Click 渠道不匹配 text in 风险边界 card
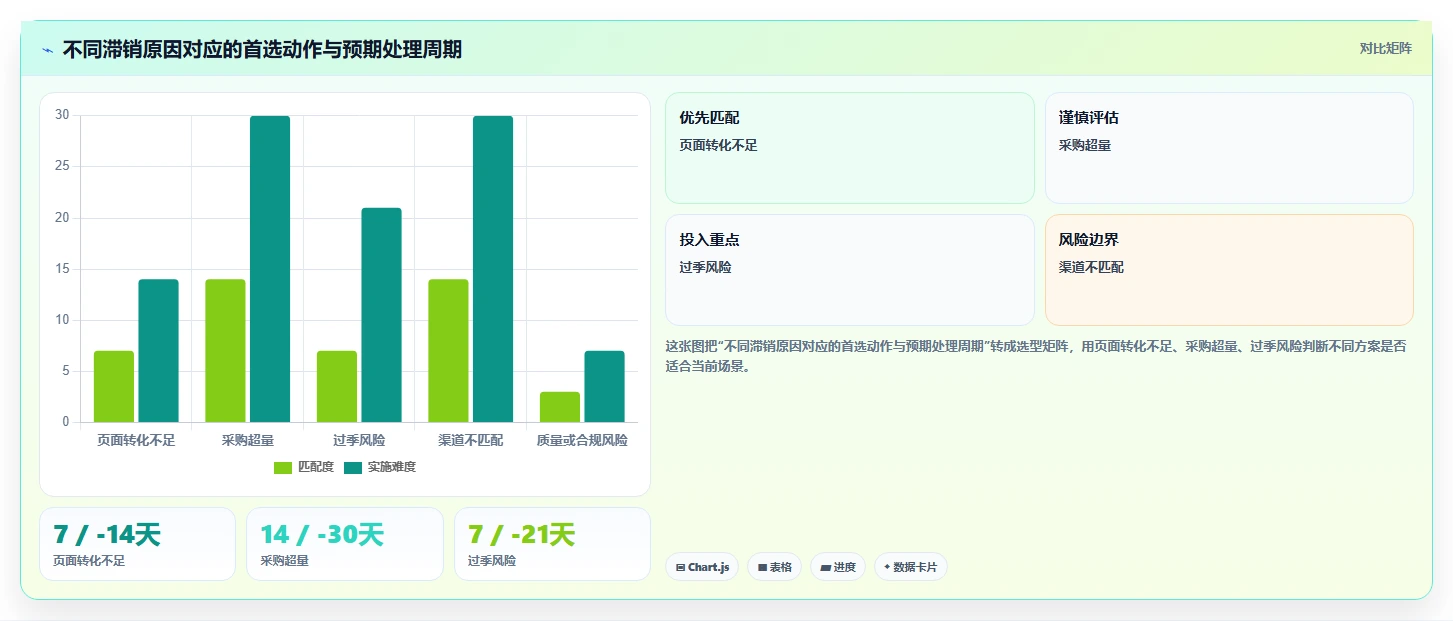 1091,267
